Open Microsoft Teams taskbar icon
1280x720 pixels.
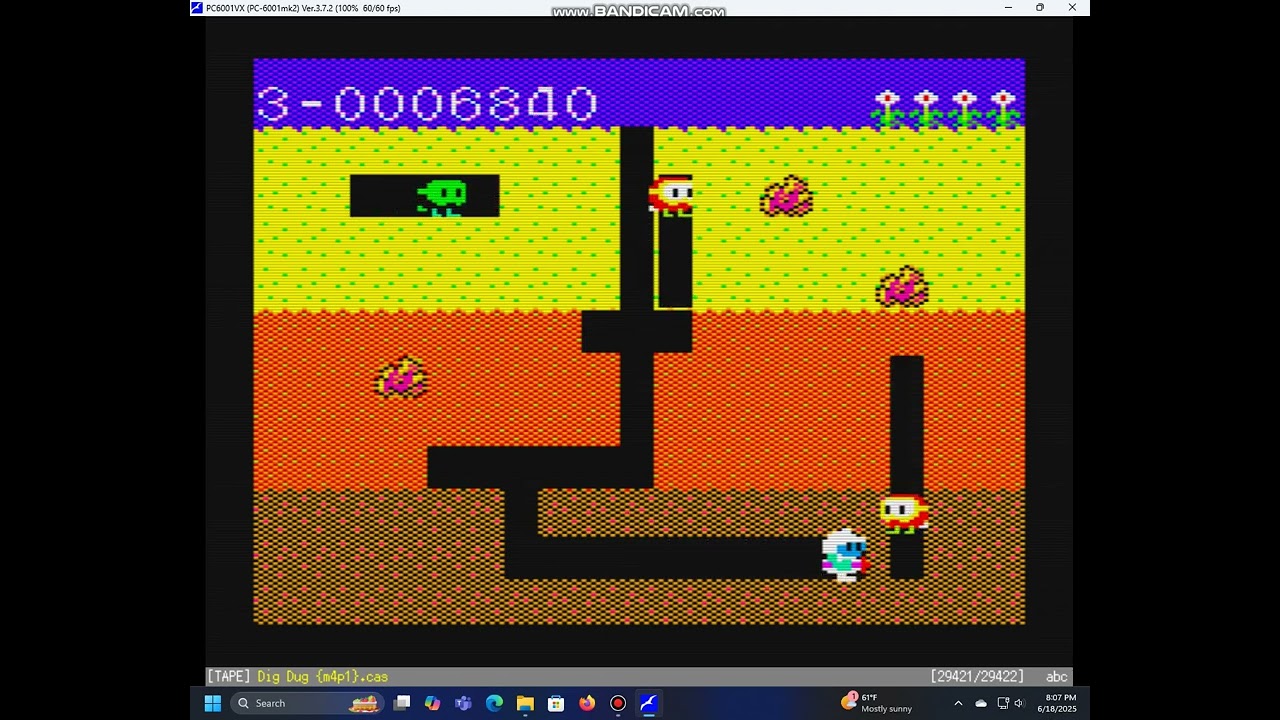tap(463, 703)
